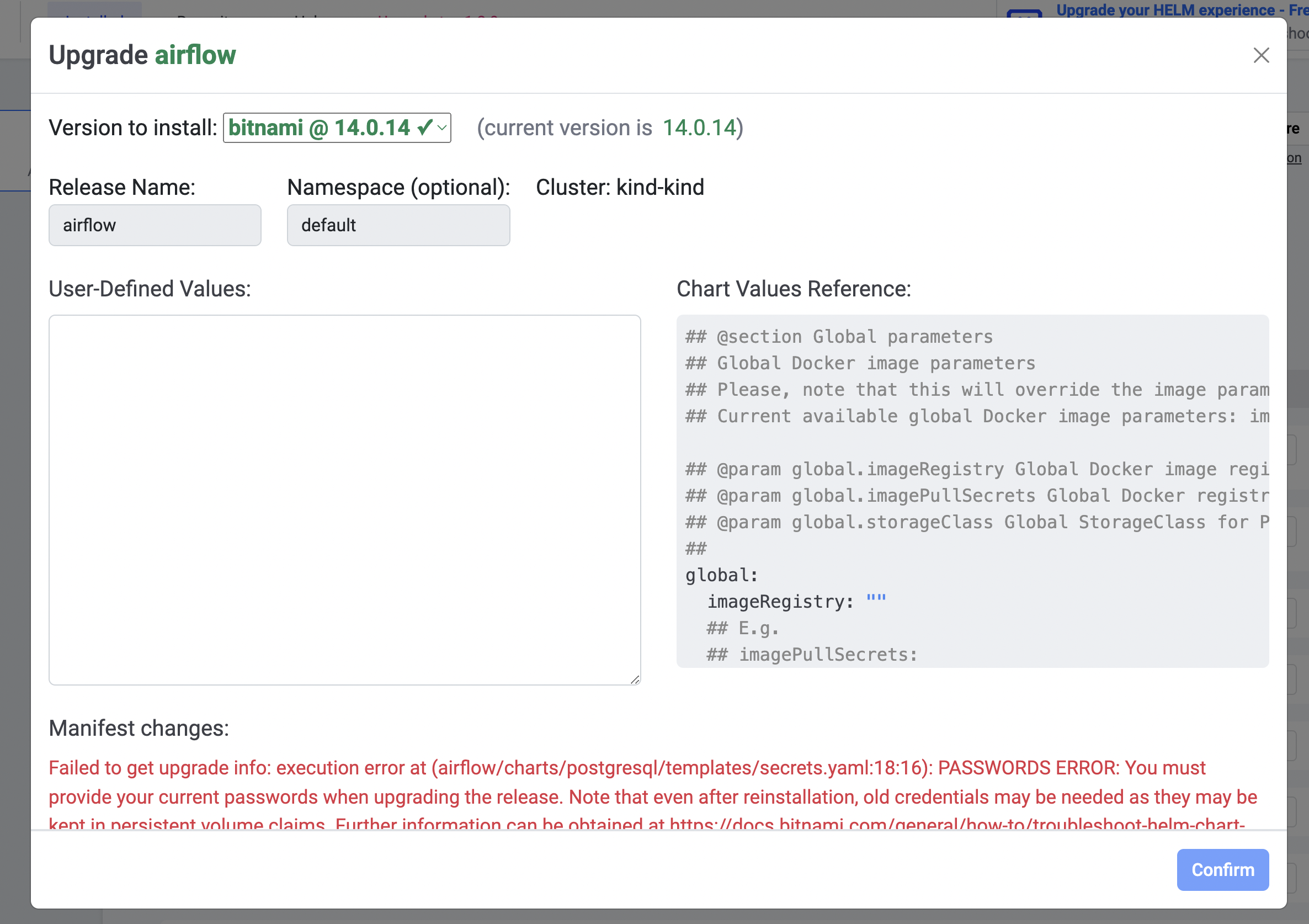Image resolution: width=1309 pixels, height=924 pixels.
Task: Focus the User-Defined Values text area
Action: [x=345, y=500]
